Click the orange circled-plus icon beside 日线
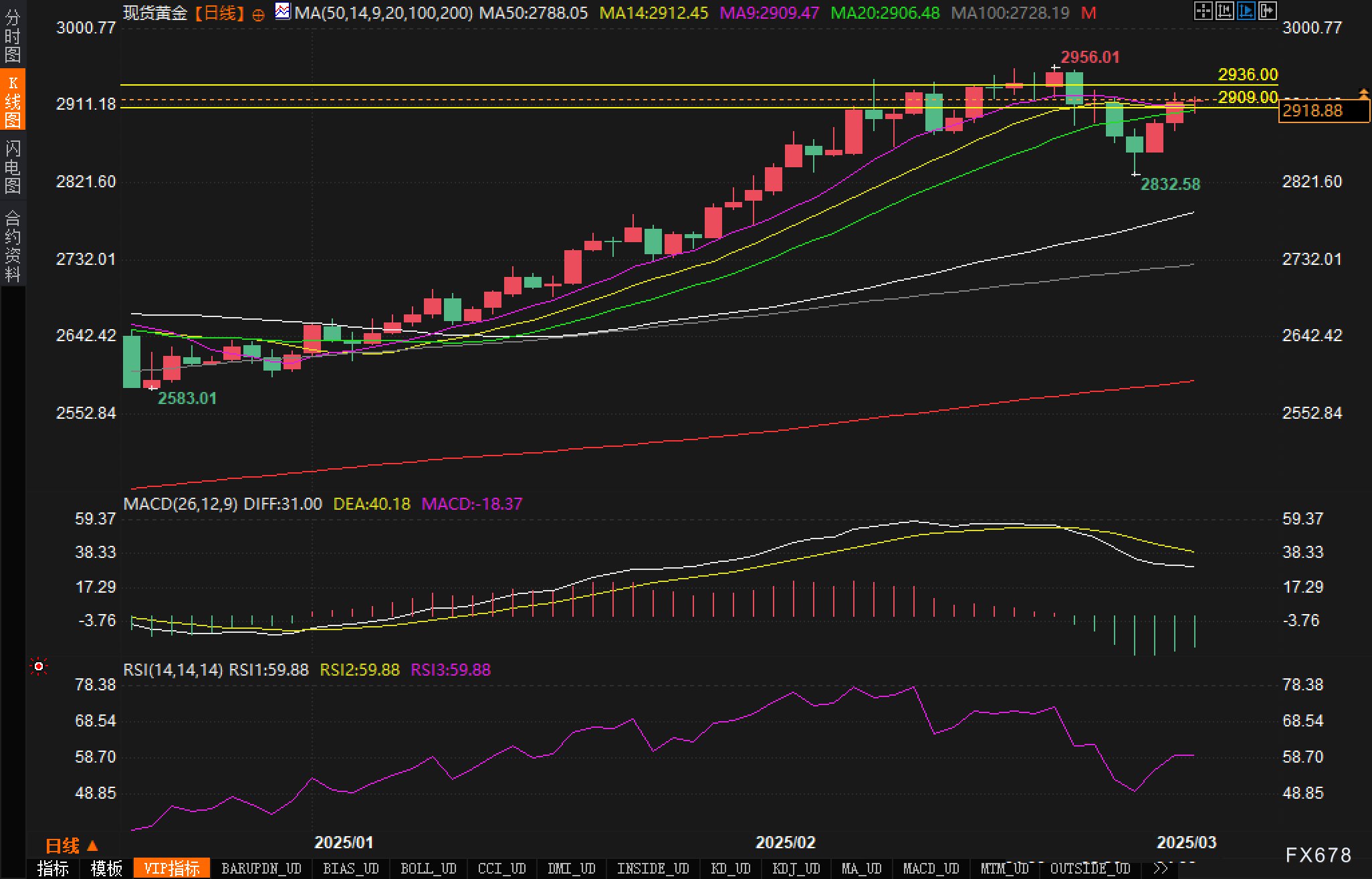Screen dimensions: 1372x879 point(259,14)
